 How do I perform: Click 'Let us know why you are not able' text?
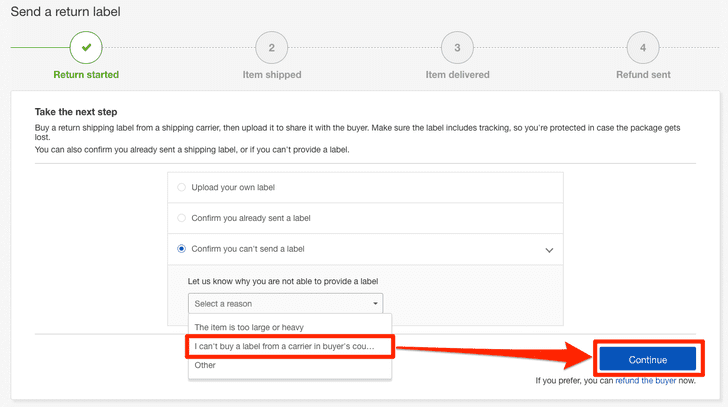[x=283, y=281]
